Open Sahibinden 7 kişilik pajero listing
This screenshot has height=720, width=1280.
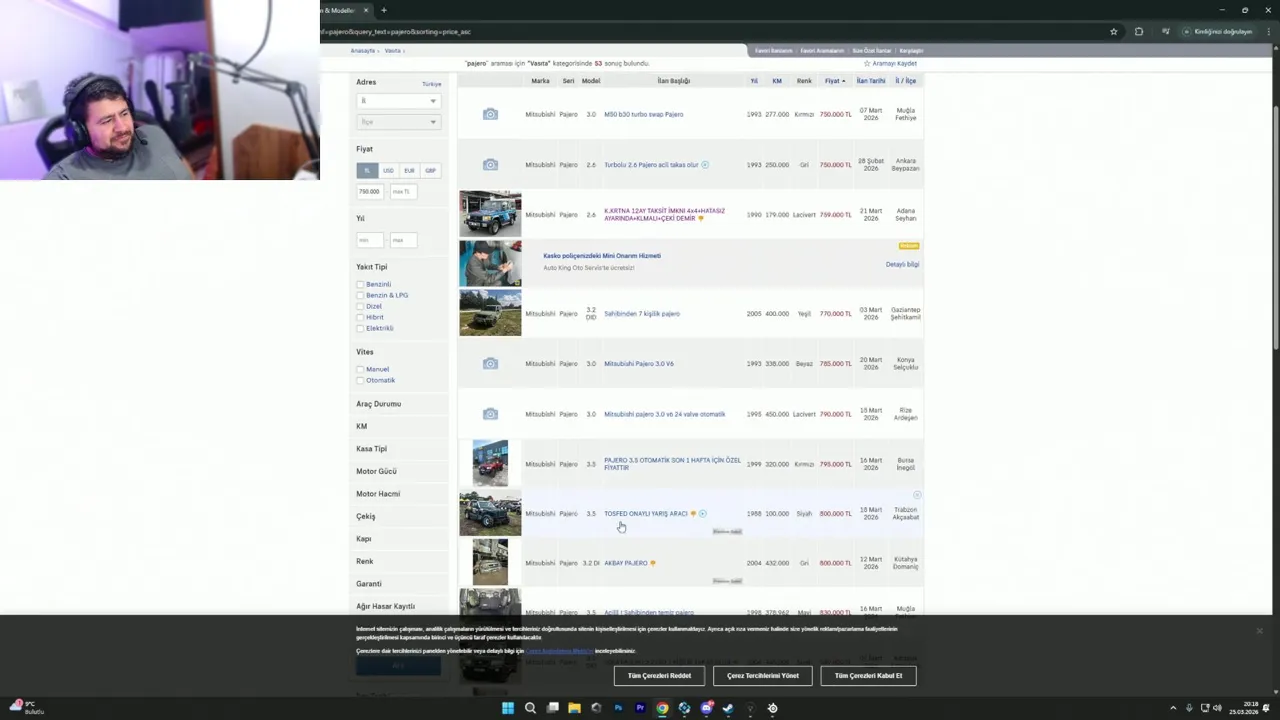642,314
